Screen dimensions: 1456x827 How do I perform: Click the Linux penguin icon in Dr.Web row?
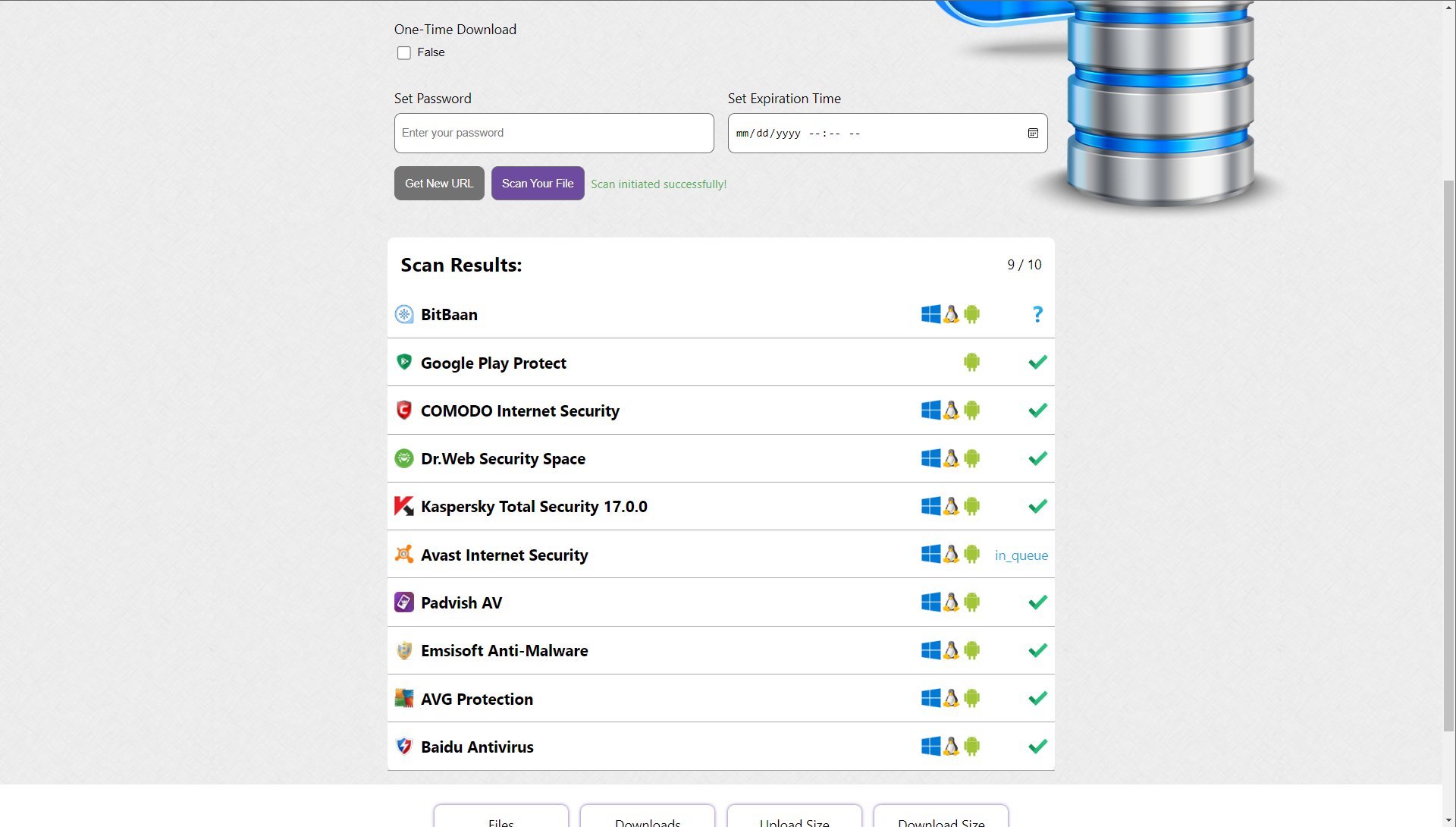click(x=951, y=458)
